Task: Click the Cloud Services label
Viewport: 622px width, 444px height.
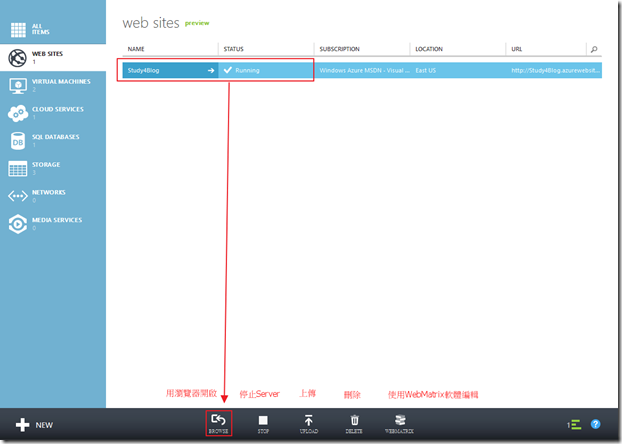Action: coord(58,109)
